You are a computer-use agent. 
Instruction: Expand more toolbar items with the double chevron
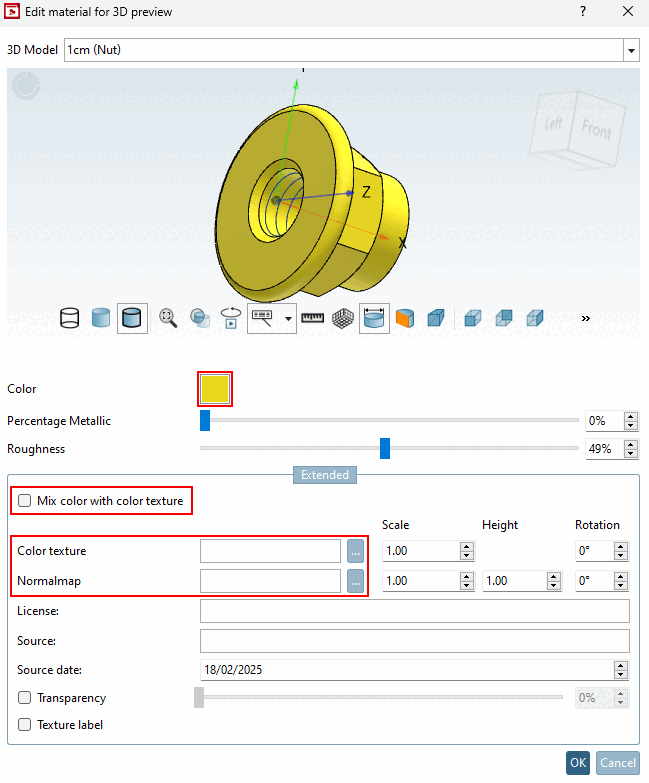click(586, 319)
